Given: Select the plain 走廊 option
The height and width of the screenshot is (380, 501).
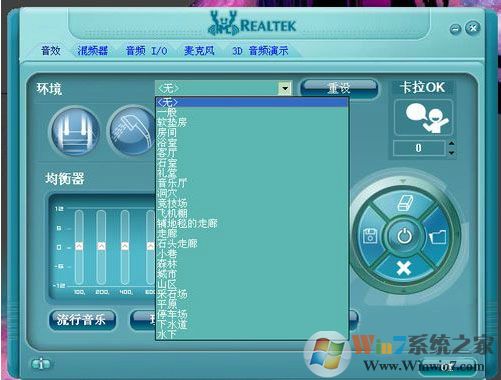Looking at the screenshot, I should [x=252, y=233].
